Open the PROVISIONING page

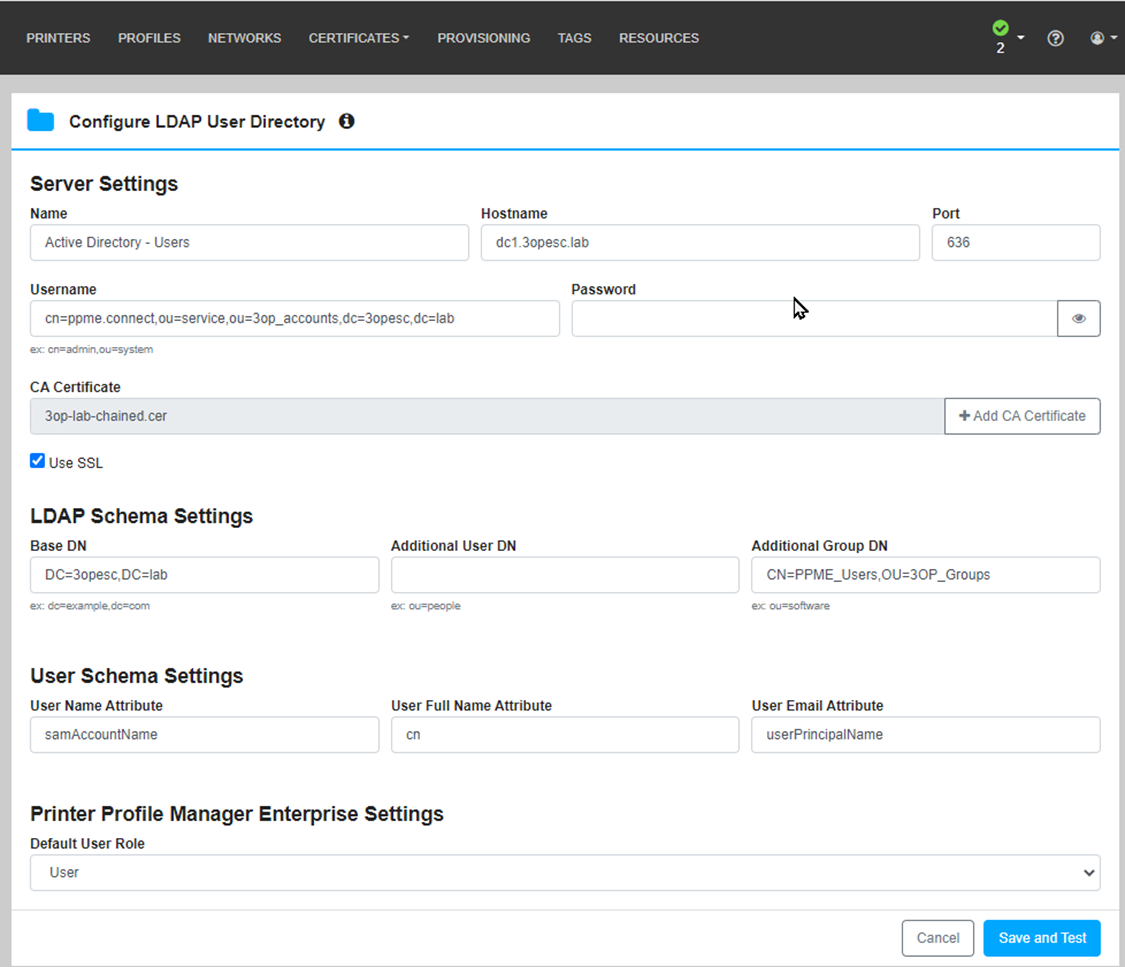483,38
